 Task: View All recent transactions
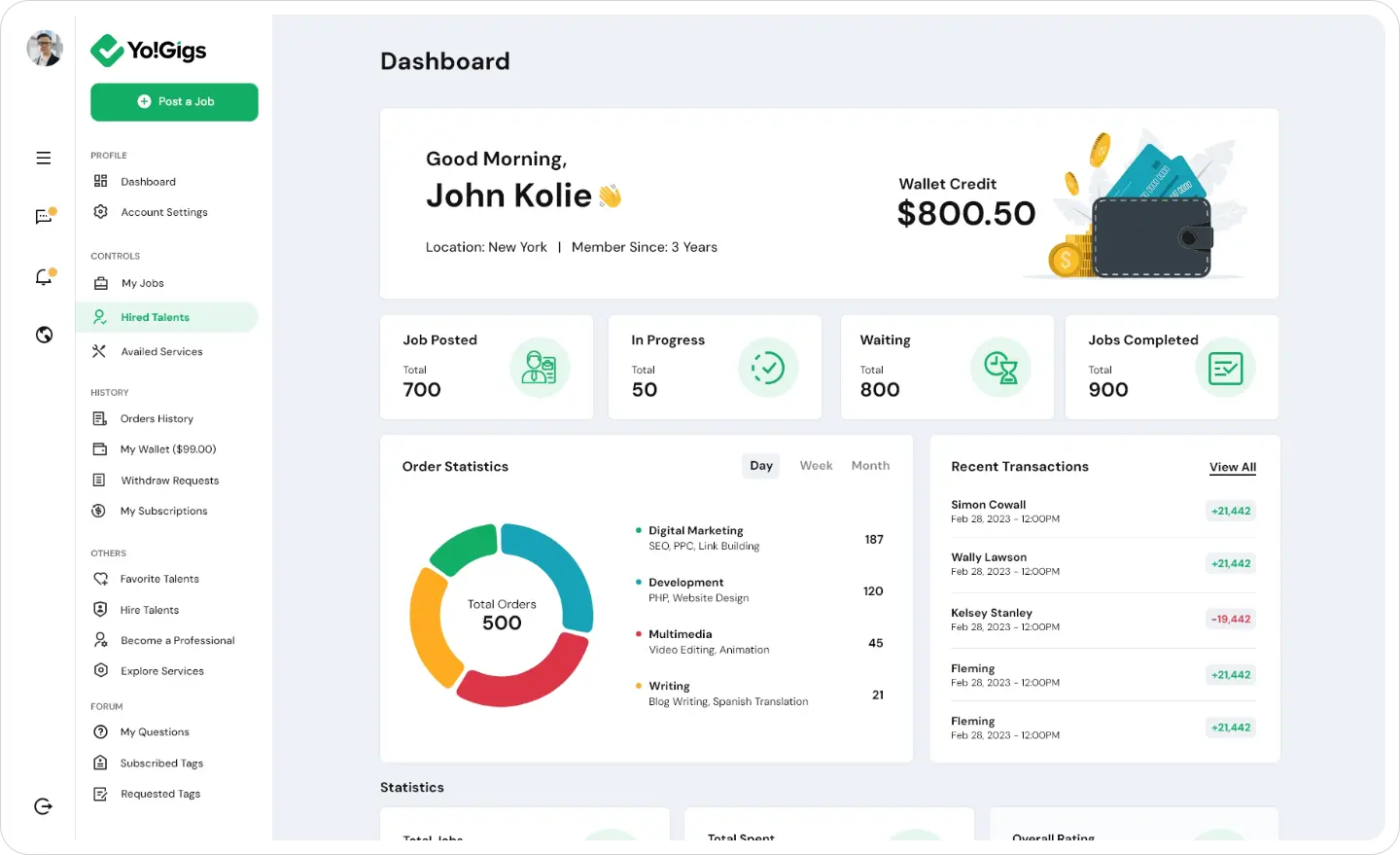point(1232,467)
